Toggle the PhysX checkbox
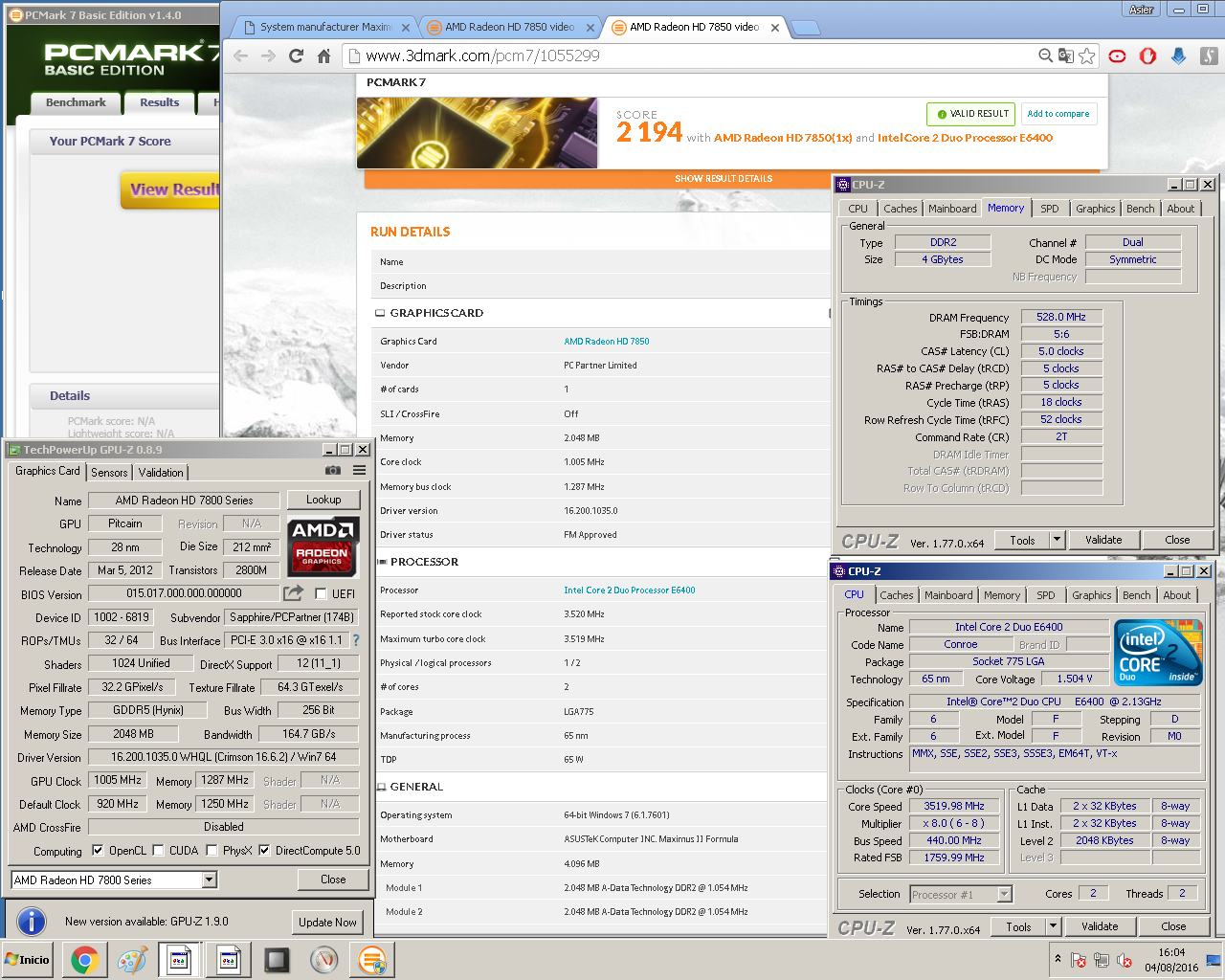 point(212,850)
